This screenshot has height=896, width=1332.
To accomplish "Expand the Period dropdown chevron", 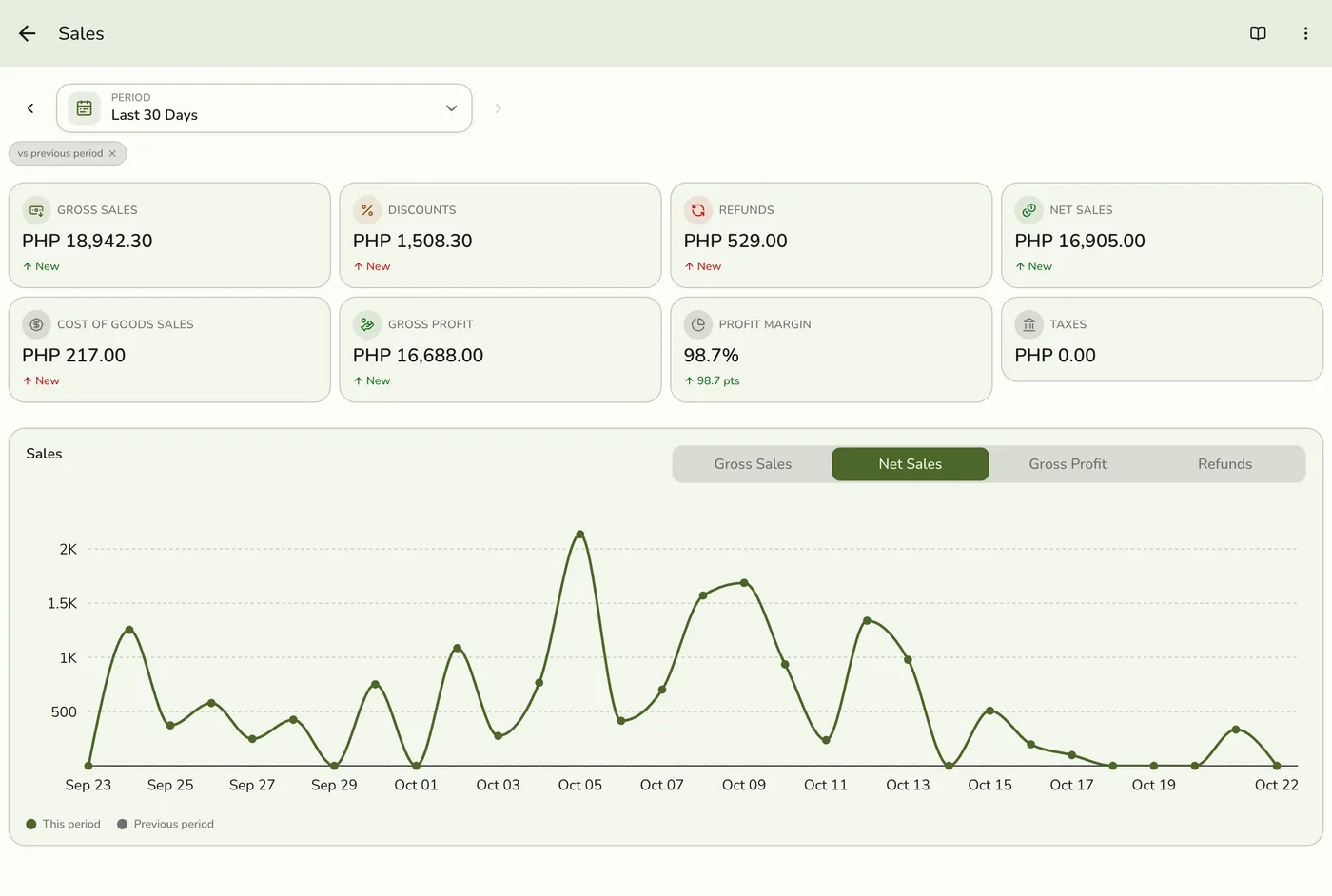I will (451, 108).
